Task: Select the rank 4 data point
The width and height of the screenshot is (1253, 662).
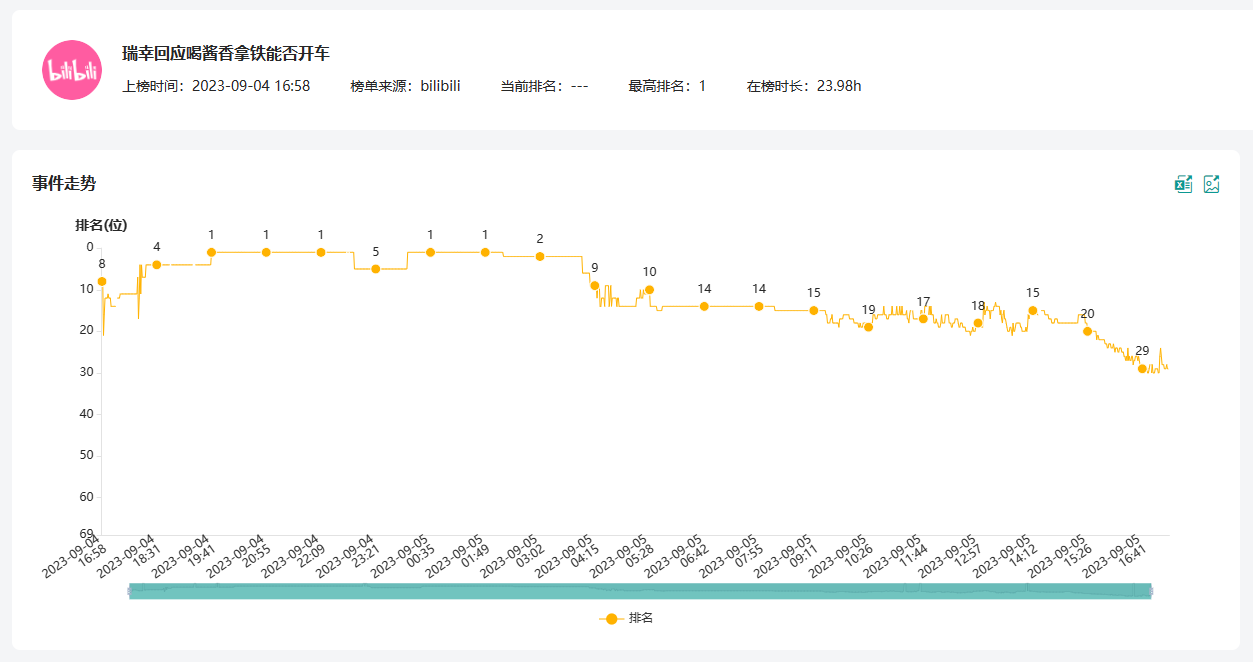Action: pos(157,265)
